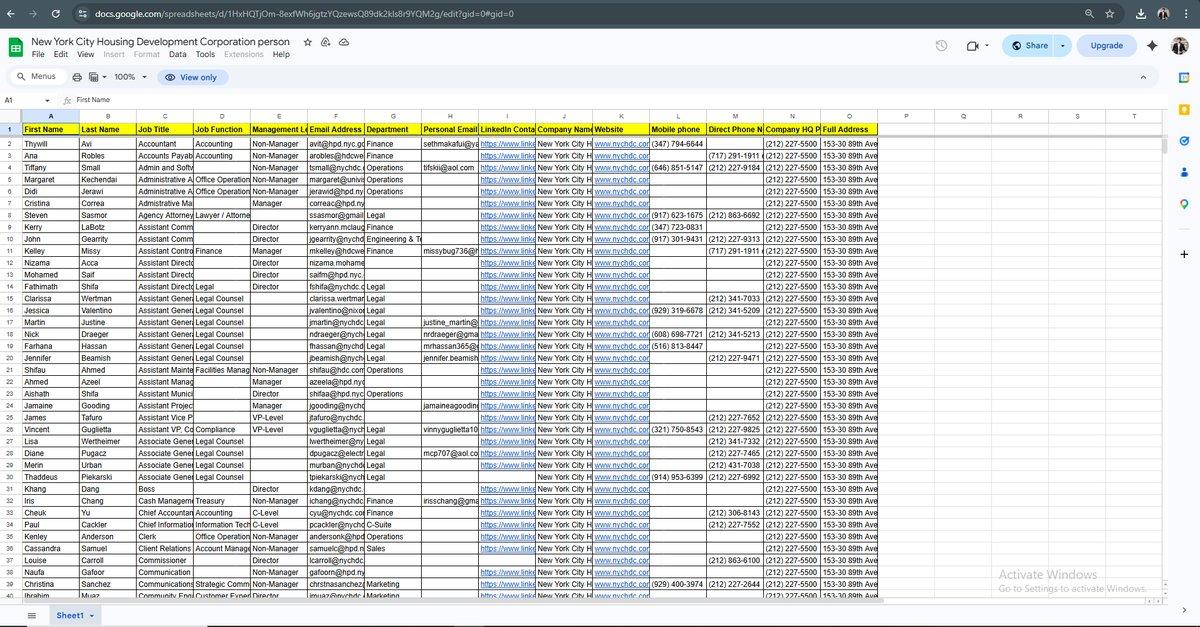The image size is (1200, 627).
Task: Open the browser downloads icon
Action: [x=1142, y=14]
